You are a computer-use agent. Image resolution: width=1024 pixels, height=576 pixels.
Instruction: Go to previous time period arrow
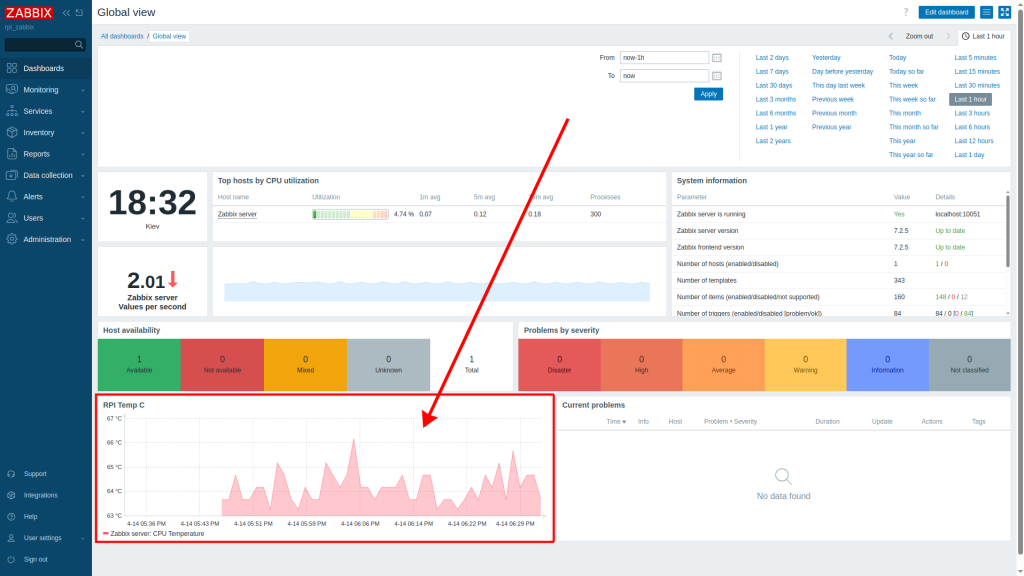[x=890, y=37]
